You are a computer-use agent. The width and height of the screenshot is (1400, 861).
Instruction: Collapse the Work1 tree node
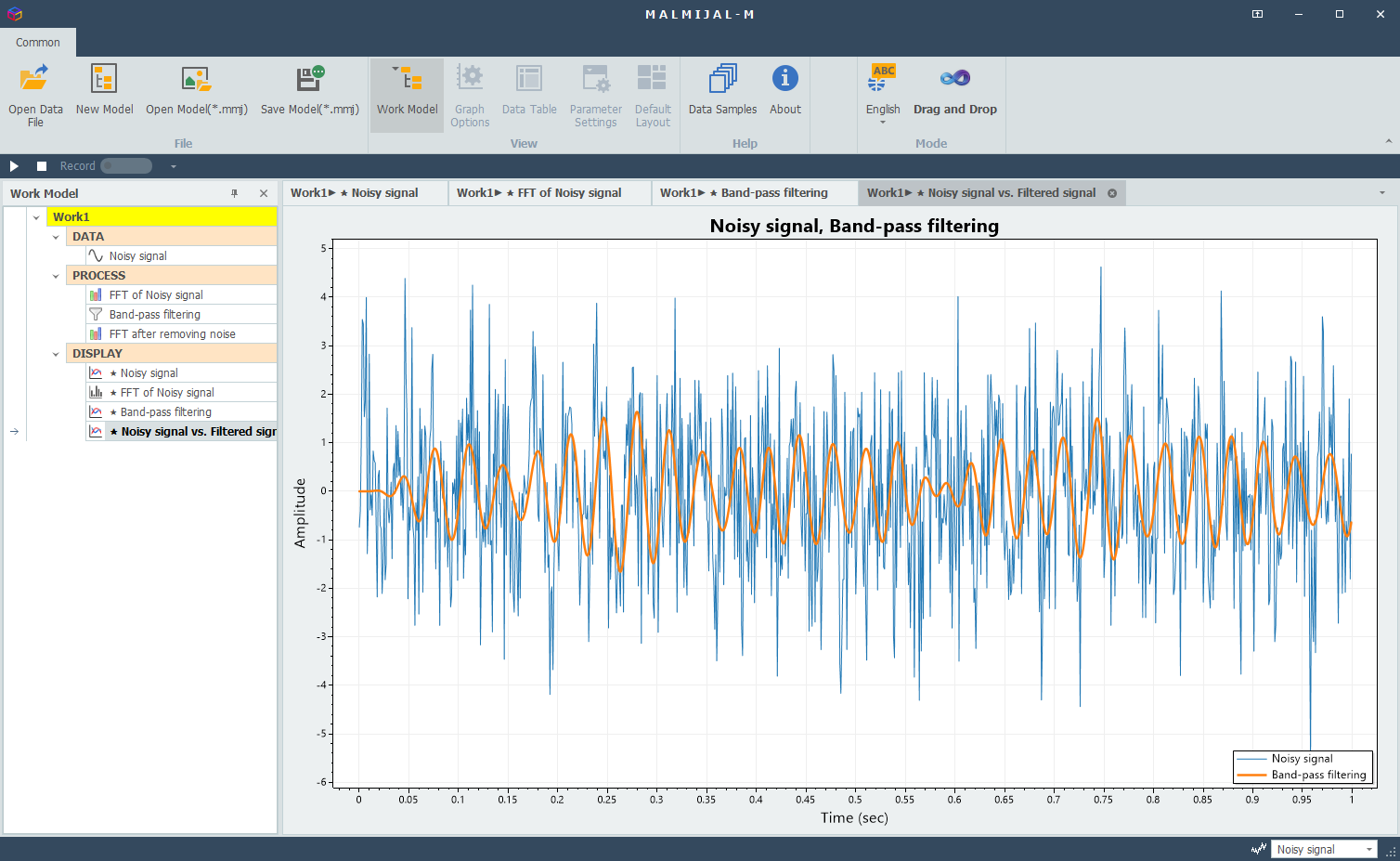36,217
